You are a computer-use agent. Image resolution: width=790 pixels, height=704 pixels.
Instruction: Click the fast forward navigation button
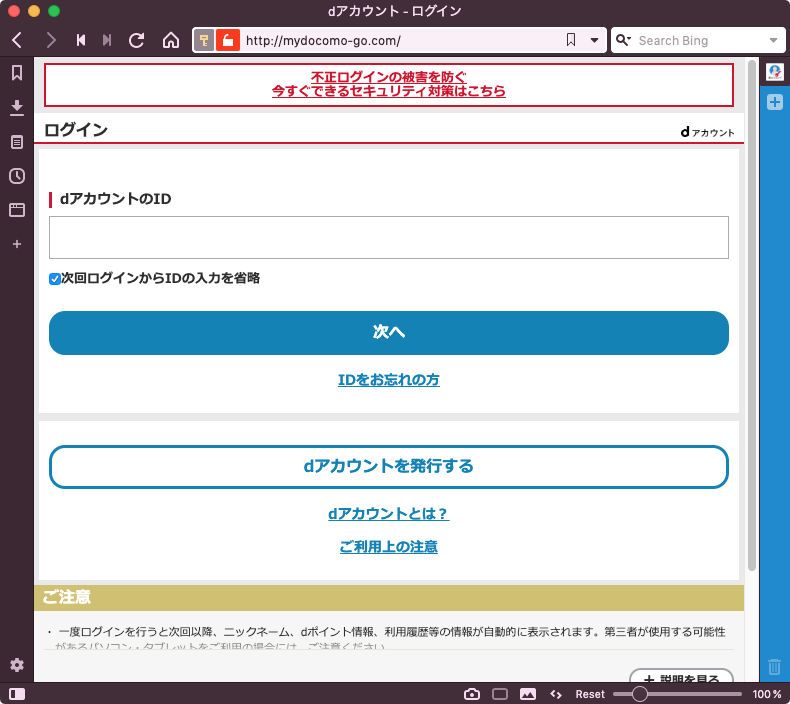coord(107,40)
